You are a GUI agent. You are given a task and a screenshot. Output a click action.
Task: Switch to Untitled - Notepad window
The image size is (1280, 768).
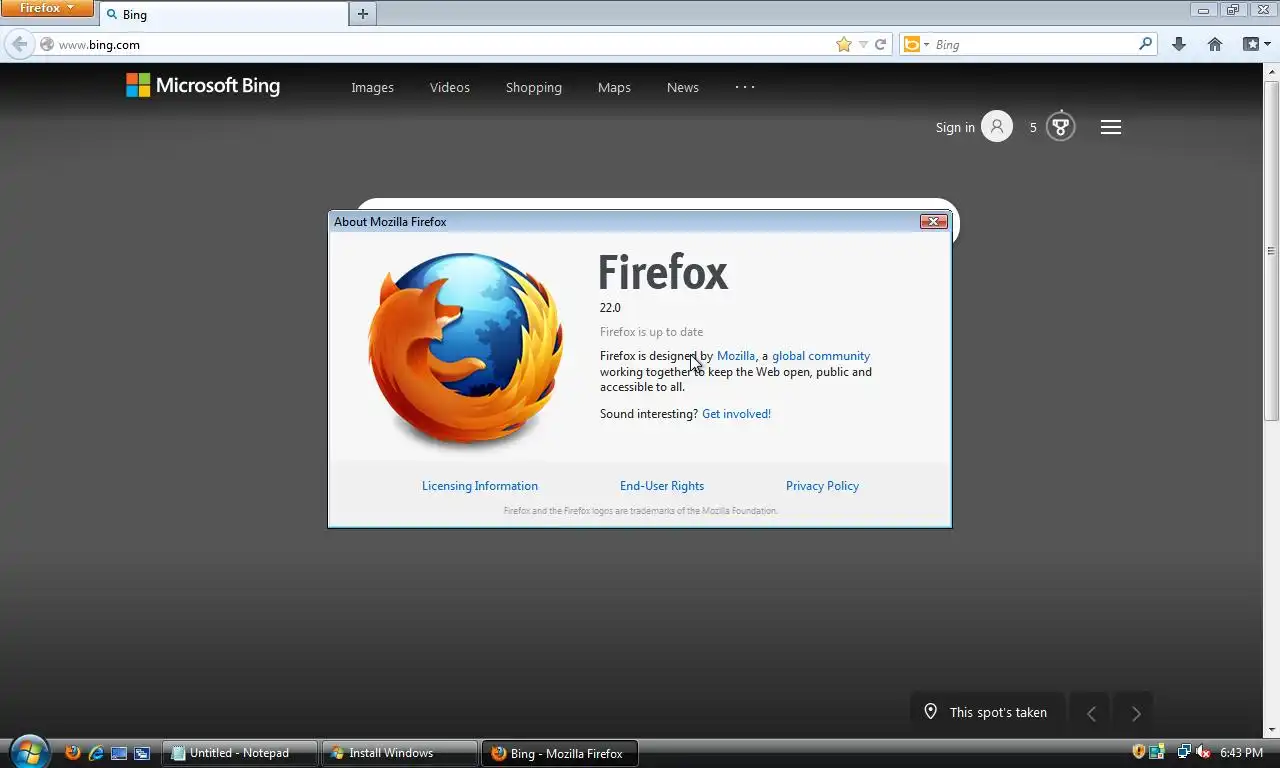click(x=240, y=753)
